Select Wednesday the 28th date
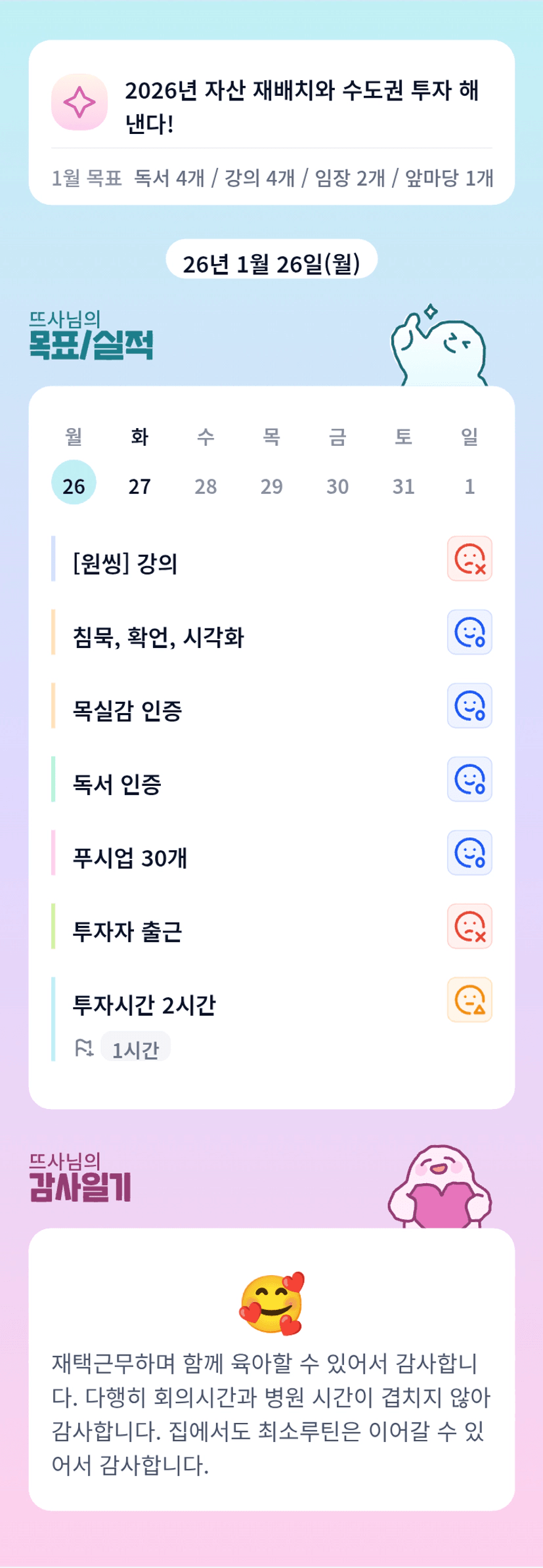 coord(206,486)
